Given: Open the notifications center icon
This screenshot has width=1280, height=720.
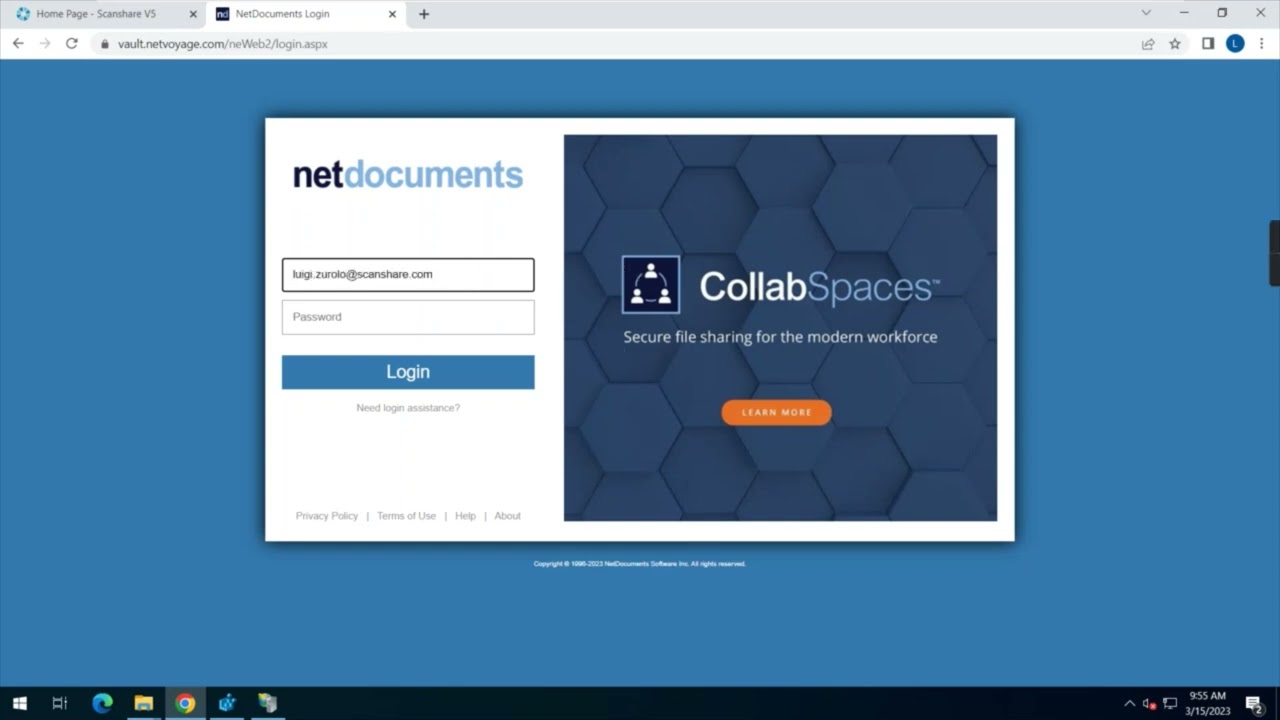Looking at the screenshot, I should [x=1254, y=704].
